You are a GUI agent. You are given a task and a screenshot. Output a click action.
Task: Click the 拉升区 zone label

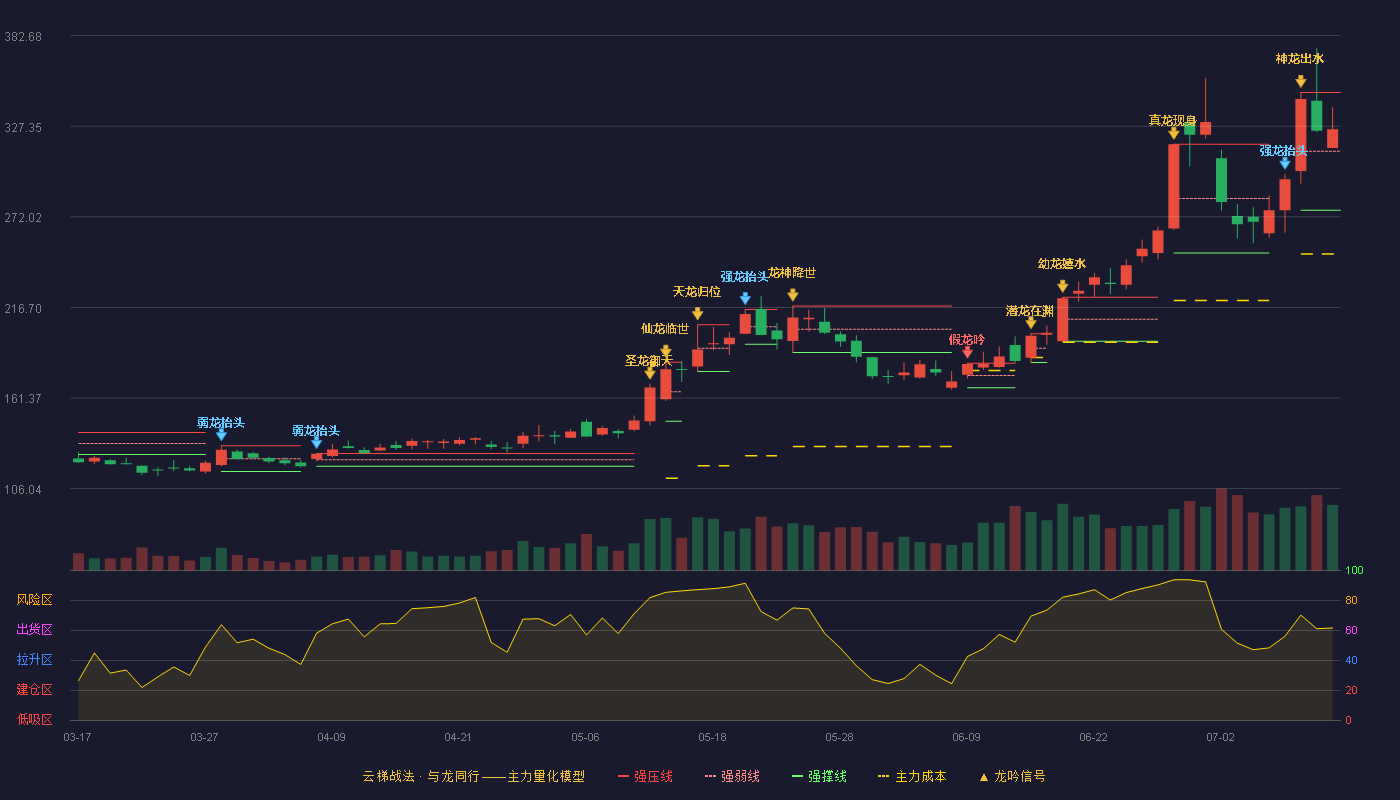[34, 660]
